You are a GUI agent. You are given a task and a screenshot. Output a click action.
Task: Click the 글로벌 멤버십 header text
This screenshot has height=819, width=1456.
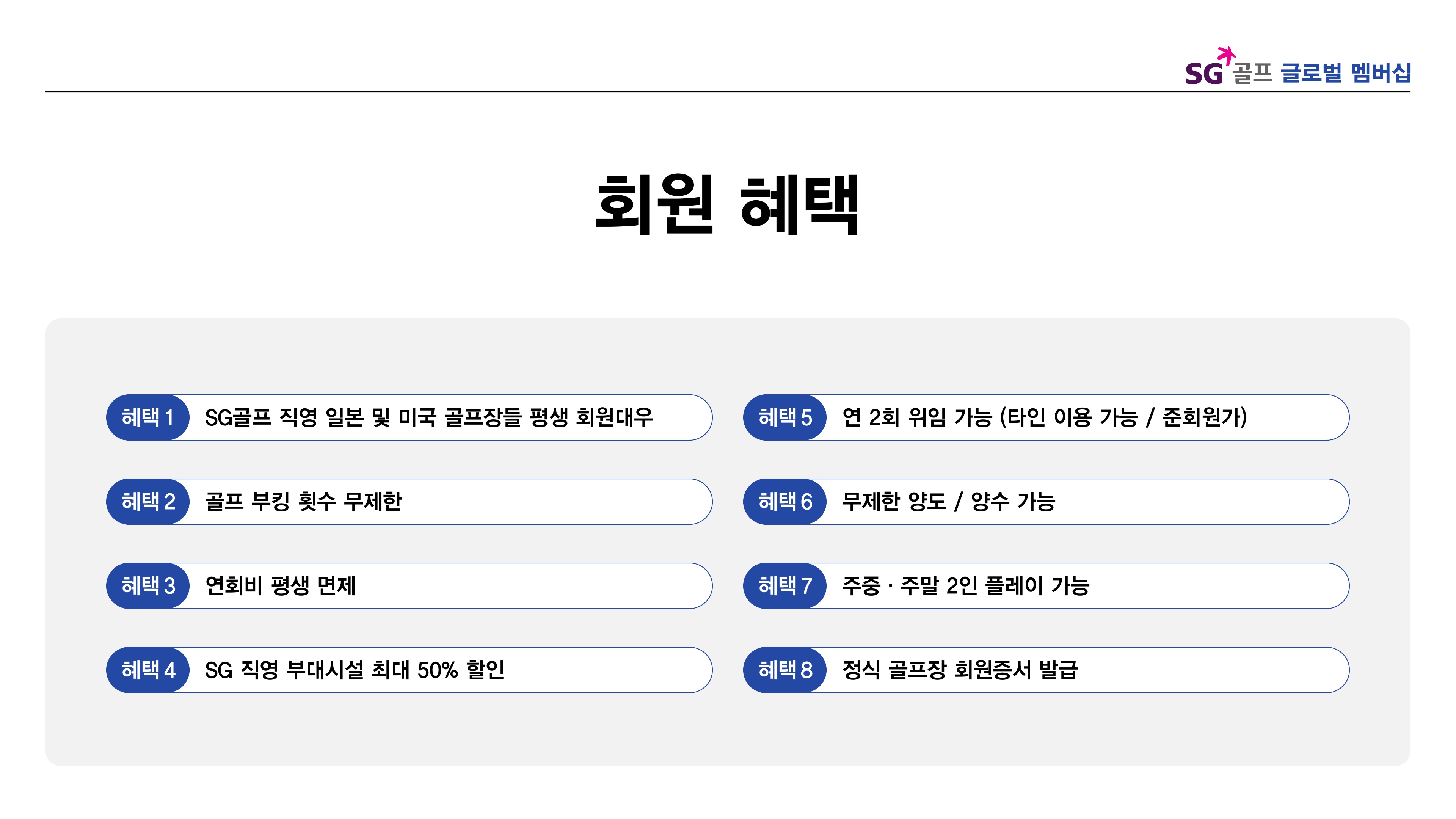click(1345, 73)
